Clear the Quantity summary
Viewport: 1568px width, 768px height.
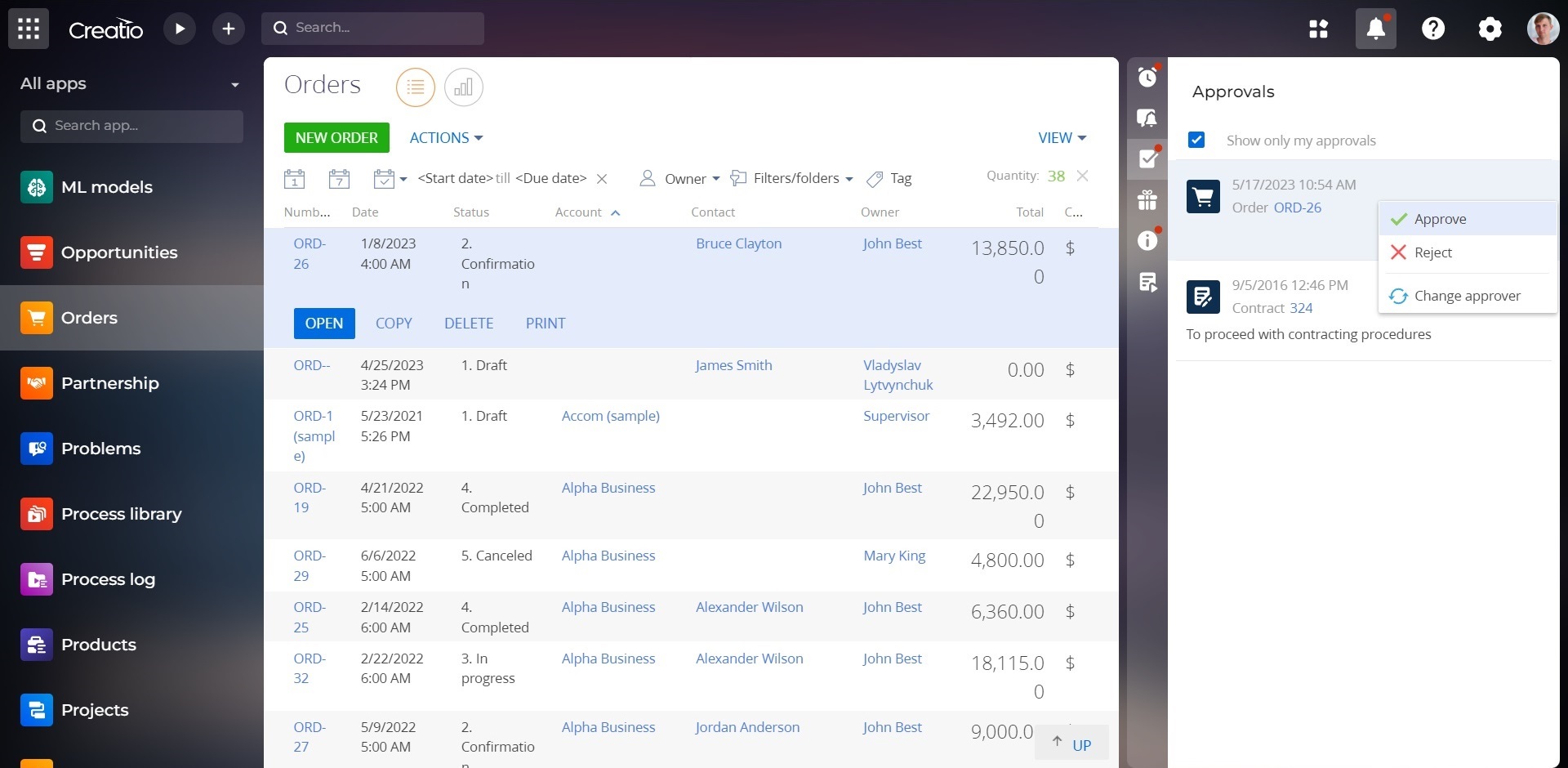(1082, 176)
